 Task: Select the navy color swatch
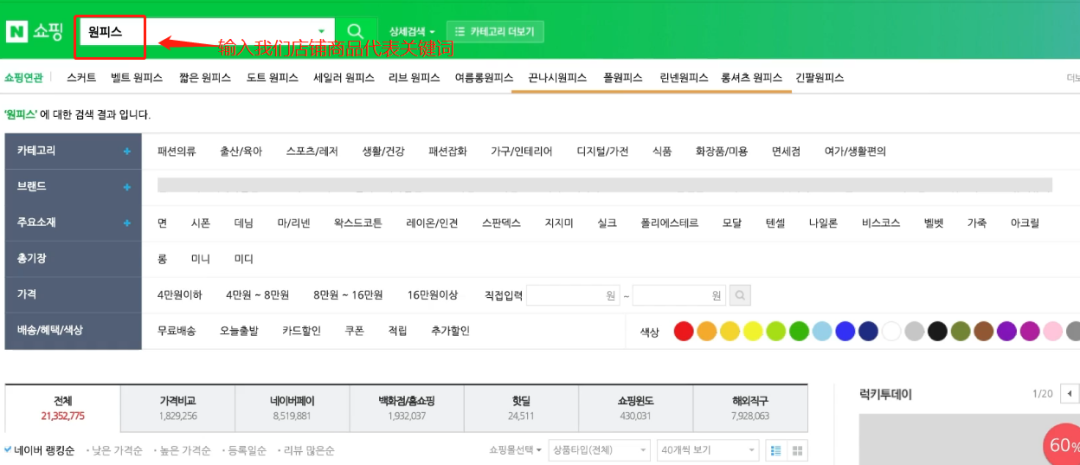(x=868, y=331)
